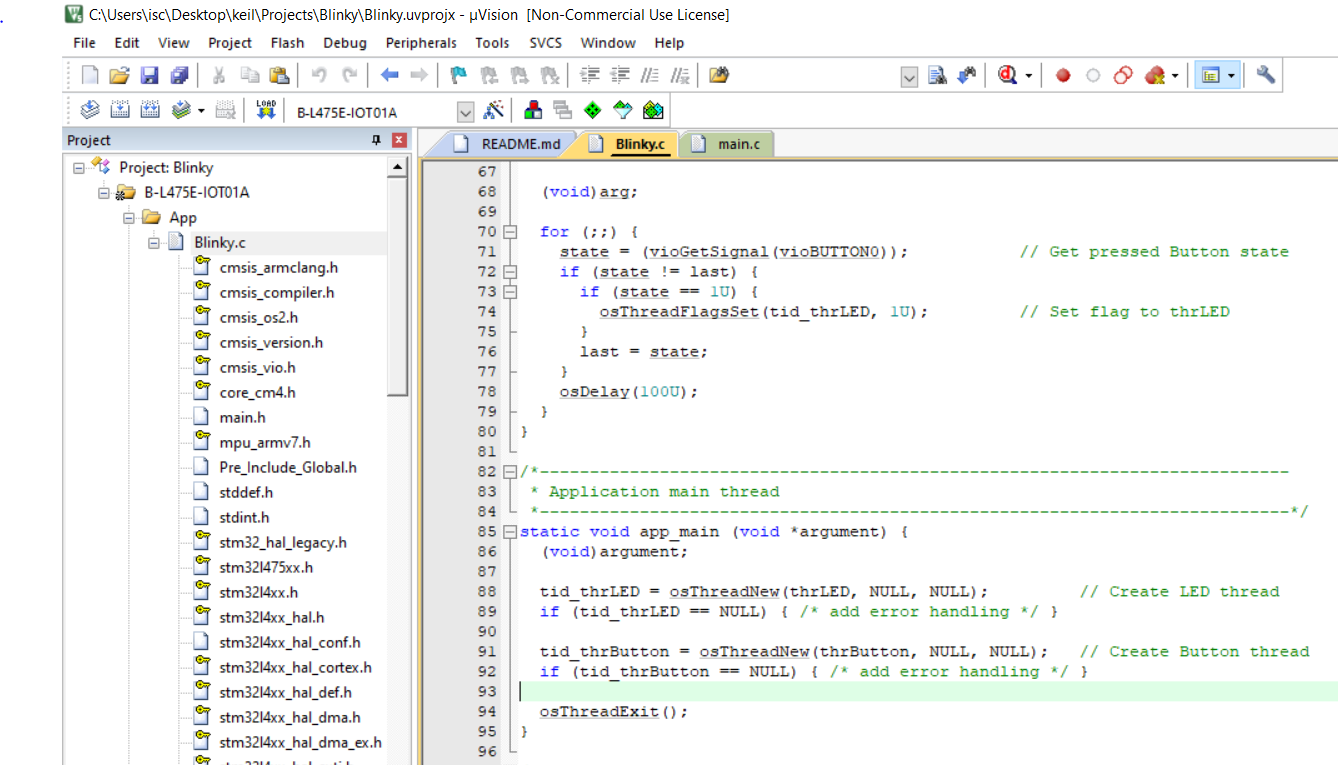Click the osThreadExit call on line 94

point(599,712)
